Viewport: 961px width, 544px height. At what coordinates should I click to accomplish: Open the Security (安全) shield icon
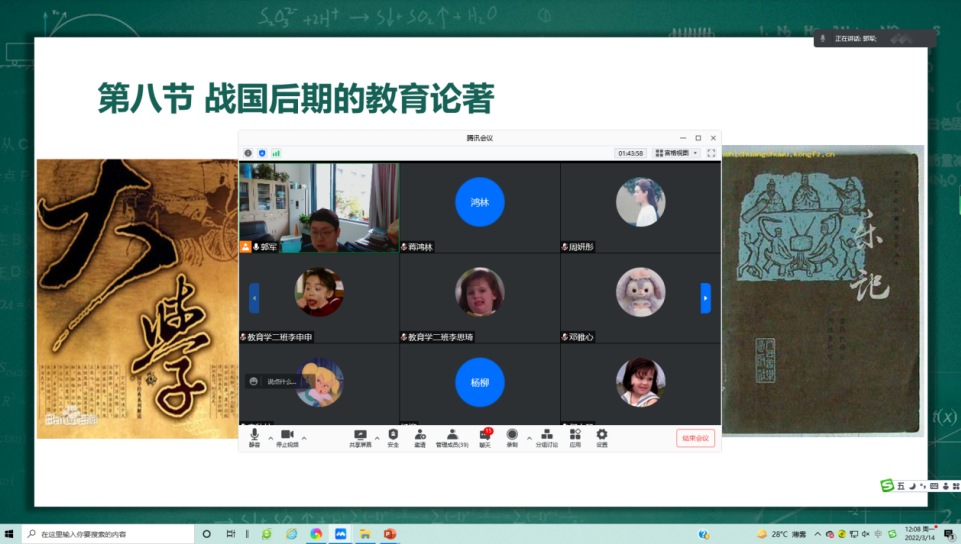[x=393, y=436]
